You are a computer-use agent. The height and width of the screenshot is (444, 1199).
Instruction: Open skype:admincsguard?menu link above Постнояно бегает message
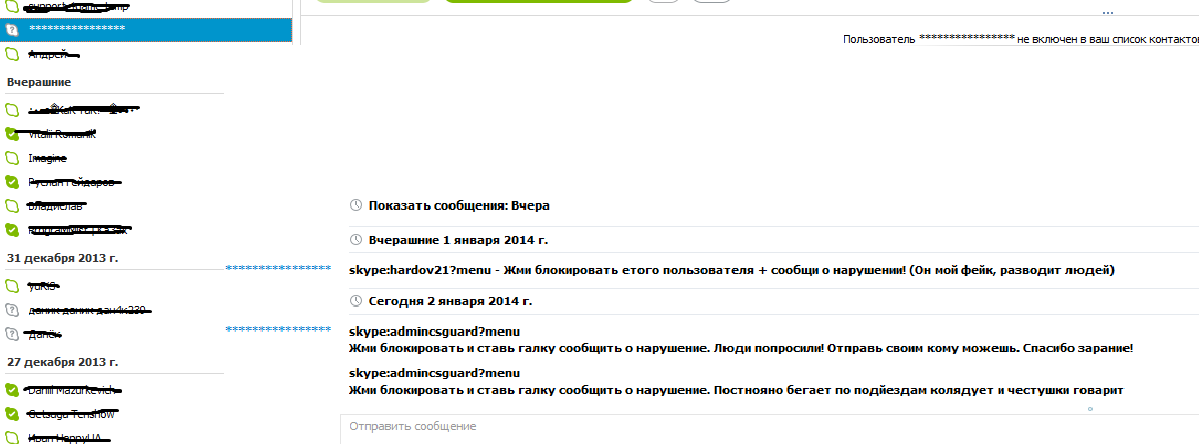(x=434, y=374)
